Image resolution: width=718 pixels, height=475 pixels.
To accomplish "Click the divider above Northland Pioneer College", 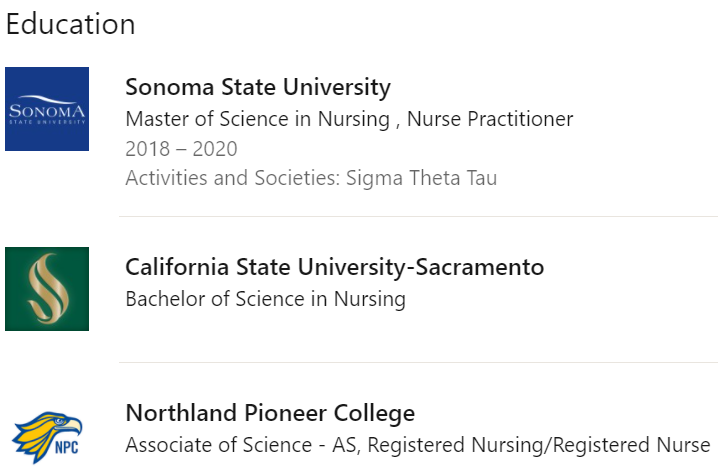I will [x=419, y=362].
